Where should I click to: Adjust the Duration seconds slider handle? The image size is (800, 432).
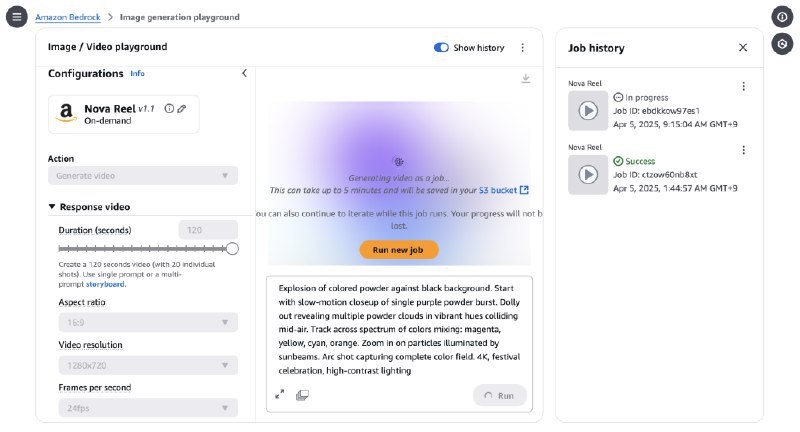click(232, 249)
